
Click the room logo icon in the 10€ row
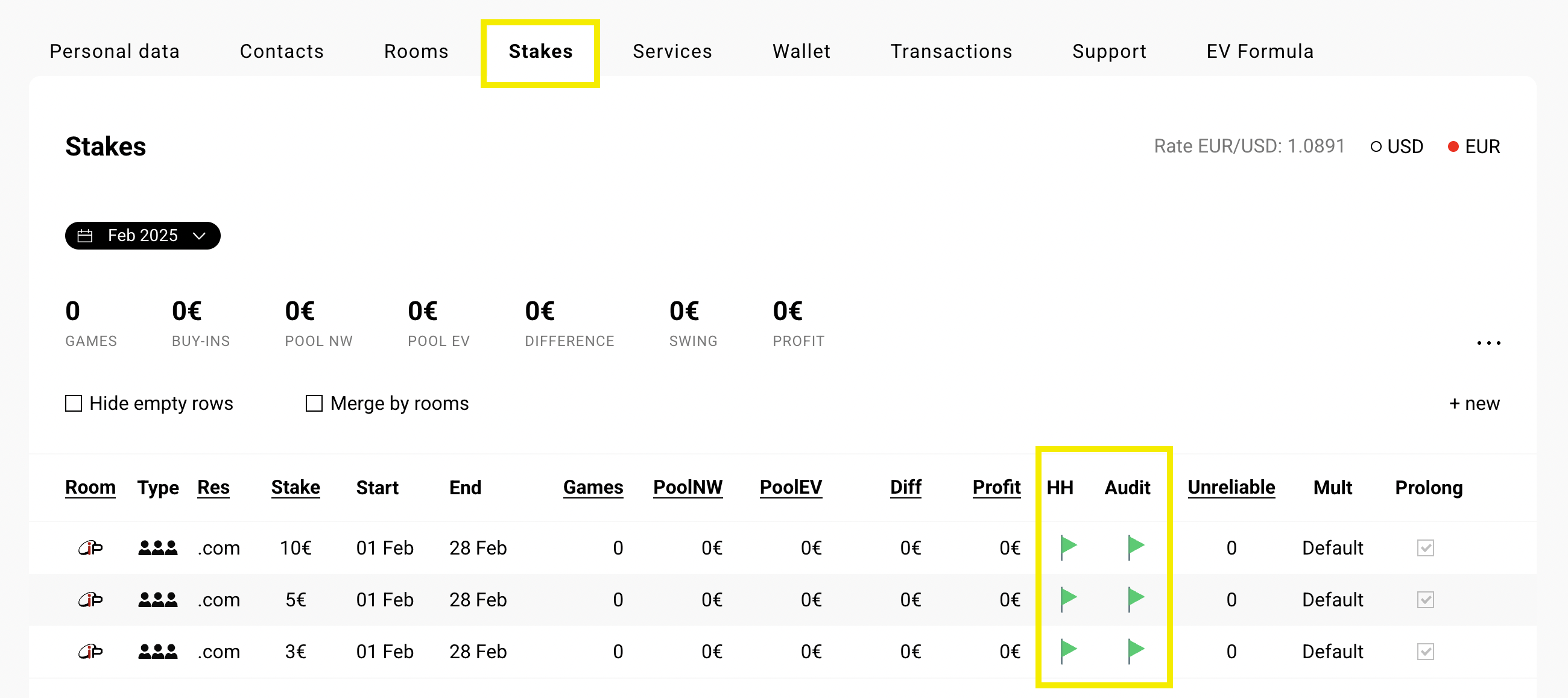coord(90,548)
